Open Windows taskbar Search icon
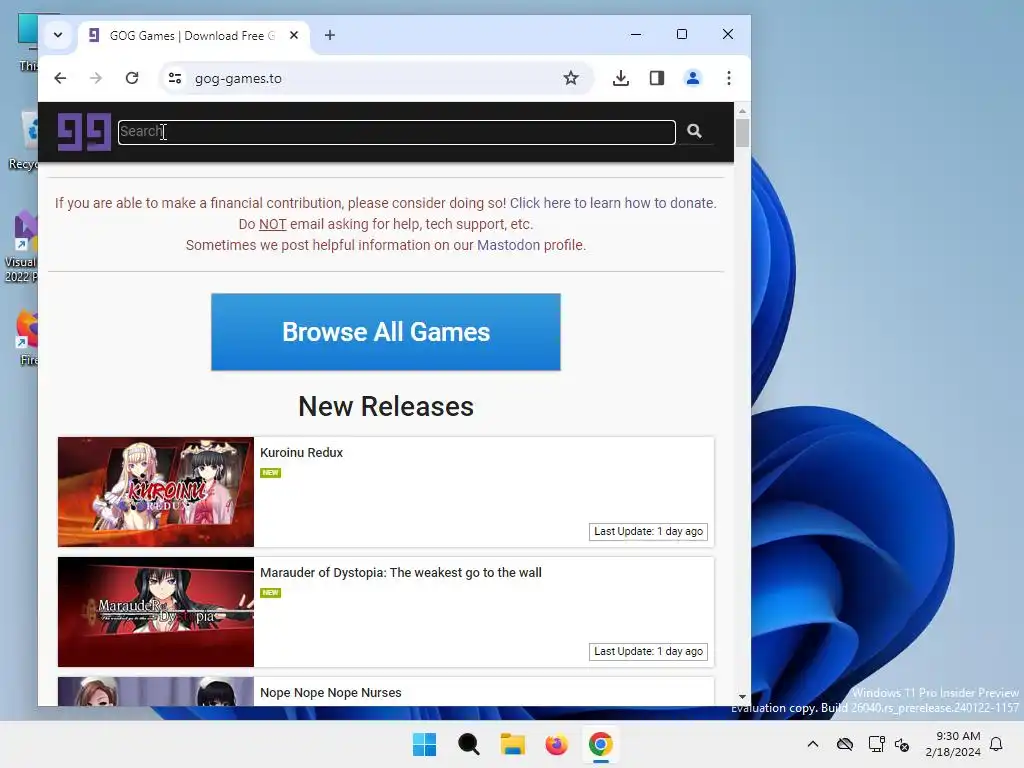1024x768 pixels. coord(468,744)
